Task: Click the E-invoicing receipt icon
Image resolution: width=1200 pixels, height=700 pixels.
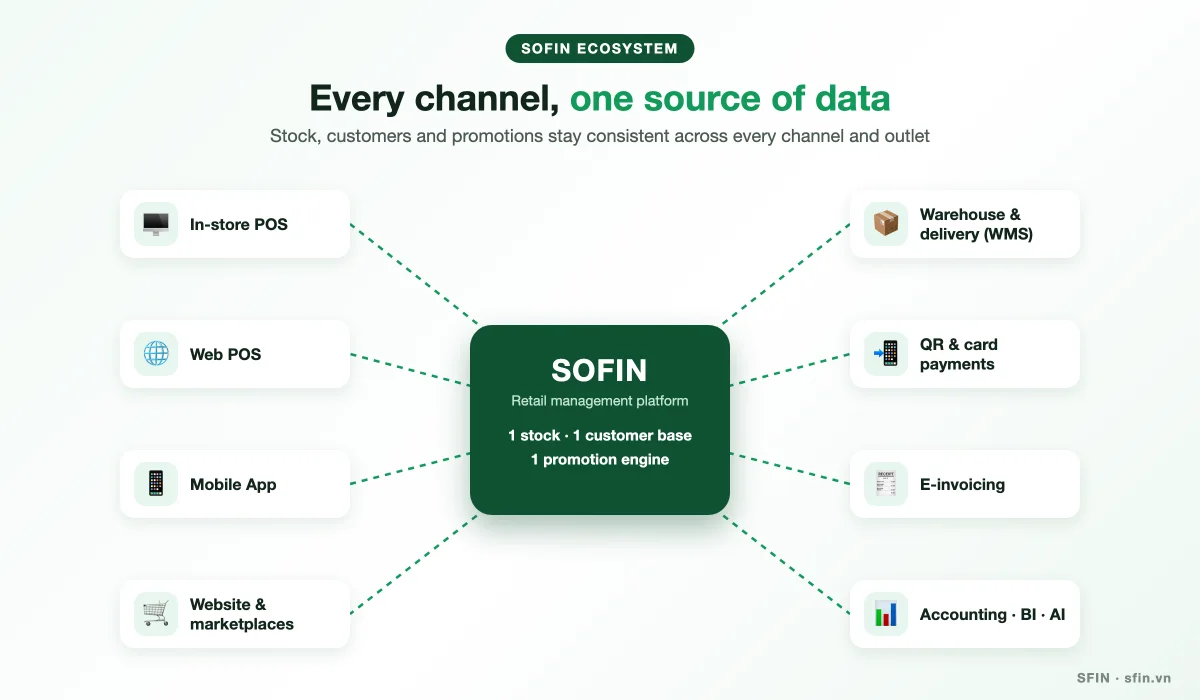Action: [886, 484]
